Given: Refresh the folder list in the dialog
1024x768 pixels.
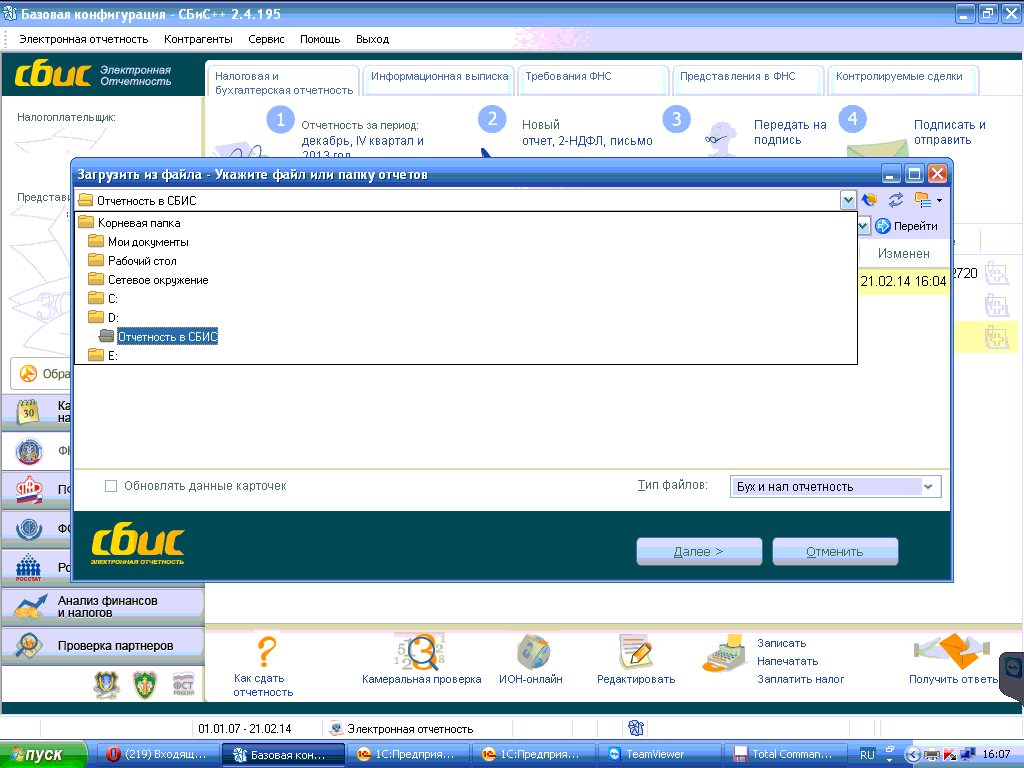Looking at the screenshot, I should pyautogui.click(x=896, y=200).
